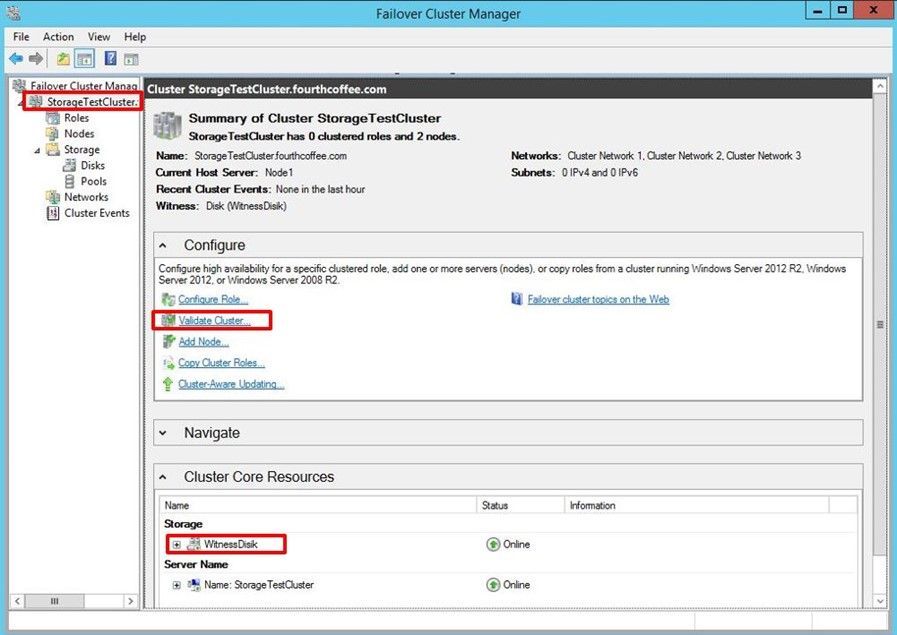Click the Configure Role icon
Image resolution: width=897 pixels, height=635 pixels.
[168, 299]
